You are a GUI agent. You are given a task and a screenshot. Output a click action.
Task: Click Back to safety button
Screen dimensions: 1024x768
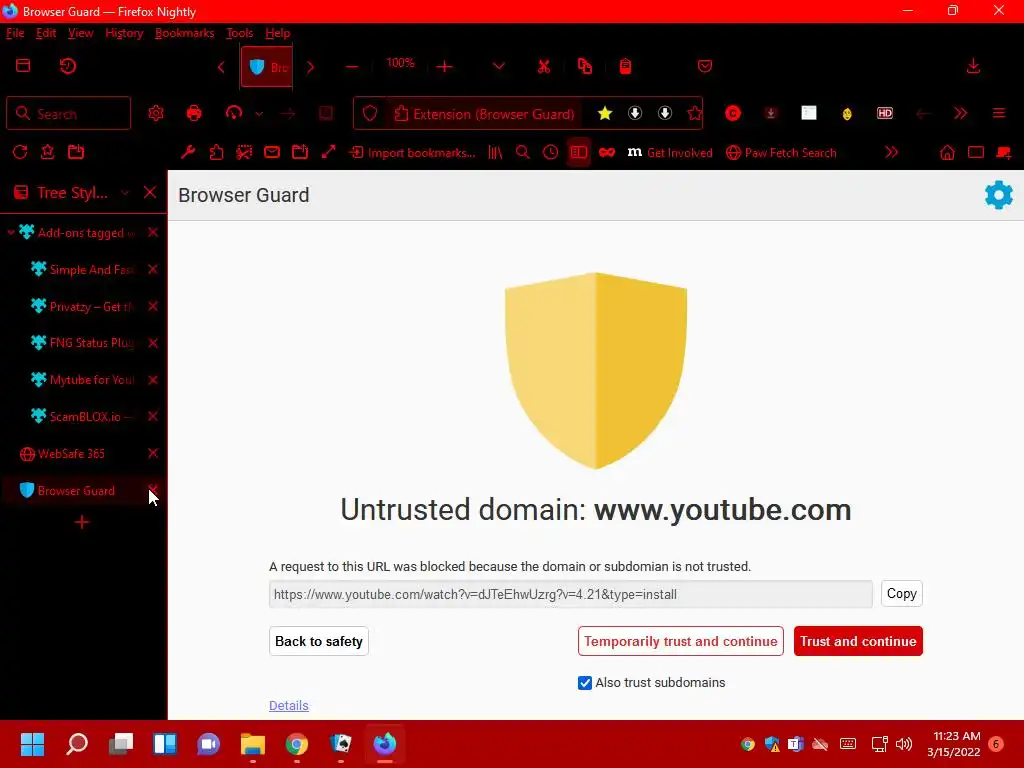point(319,641)
